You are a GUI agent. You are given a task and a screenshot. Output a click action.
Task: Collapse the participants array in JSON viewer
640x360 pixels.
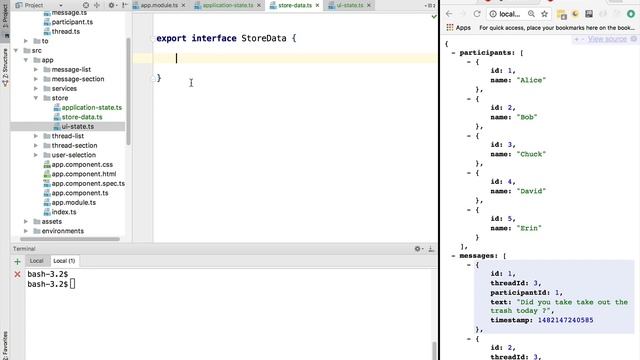pos(453,53)
